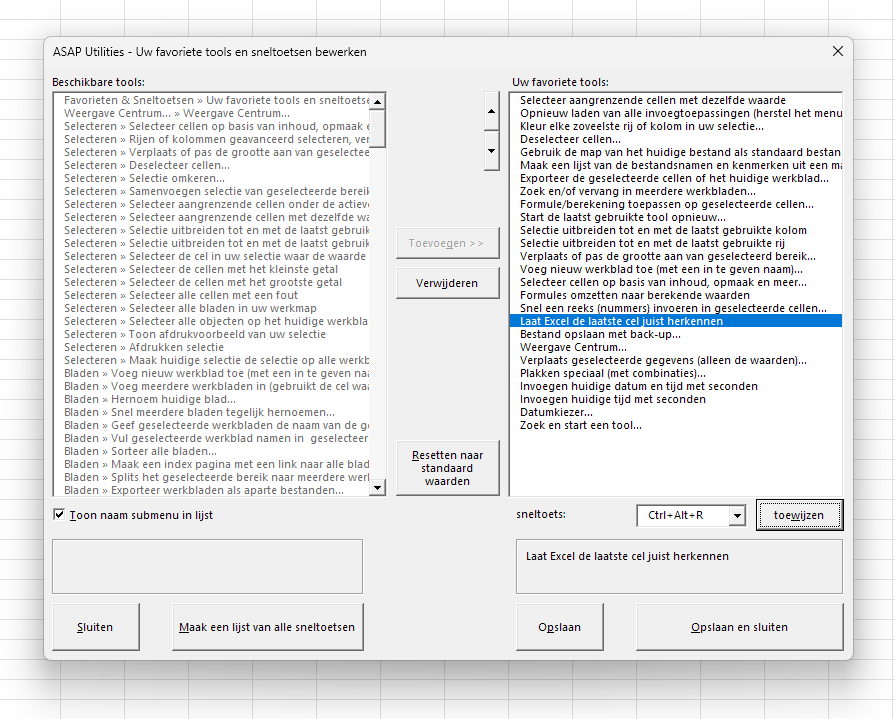
Task: Select favorite 'Voeg nieuw werkblad toe'
Action: pyautogui.click(x=676, y=269)
